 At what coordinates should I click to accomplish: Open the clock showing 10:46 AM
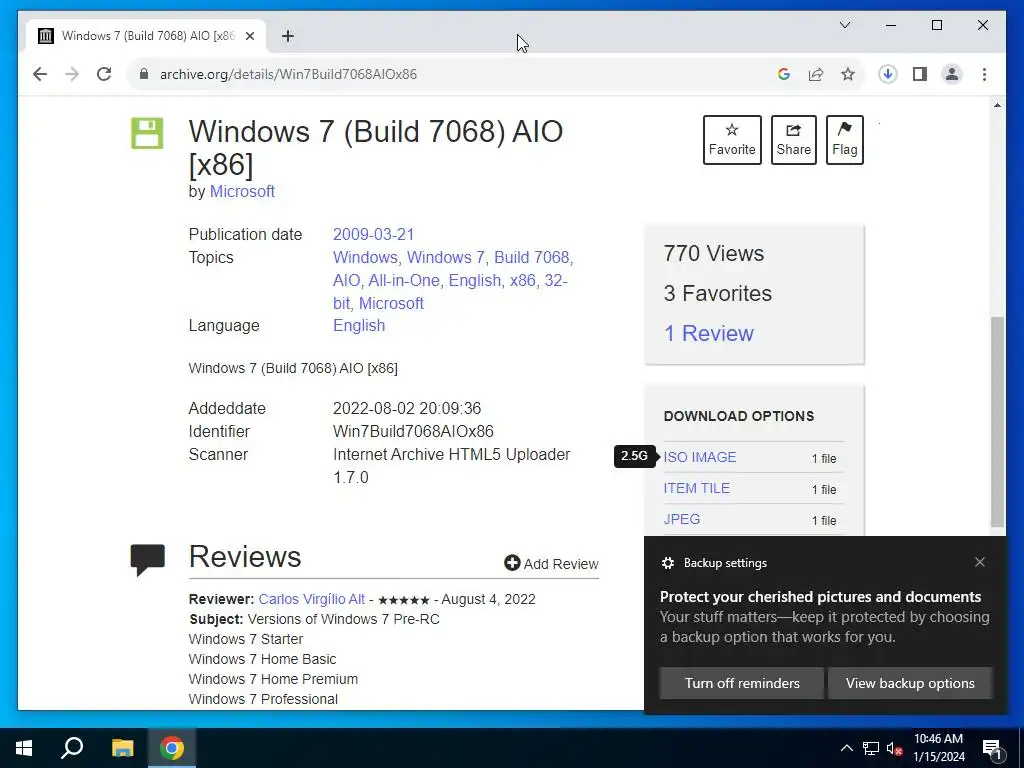pyautogui.click(x=938, y=748)
